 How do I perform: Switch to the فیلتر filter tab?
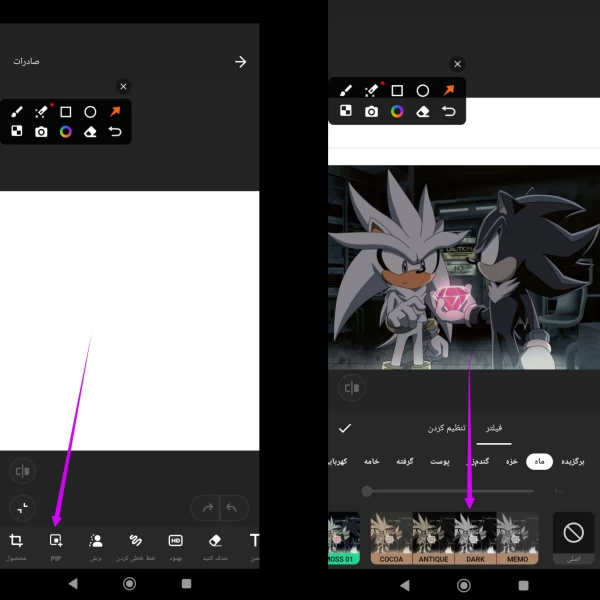point(494,428)
